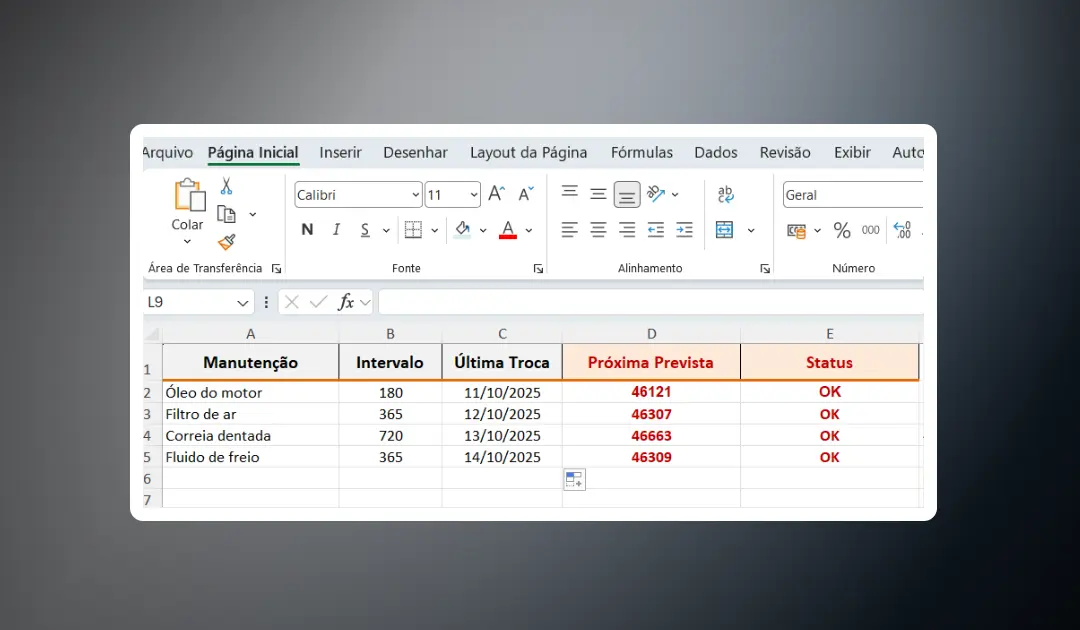Select the Format Painter brush icon
Screen dimensions: 1080x630
pos(227,242)
